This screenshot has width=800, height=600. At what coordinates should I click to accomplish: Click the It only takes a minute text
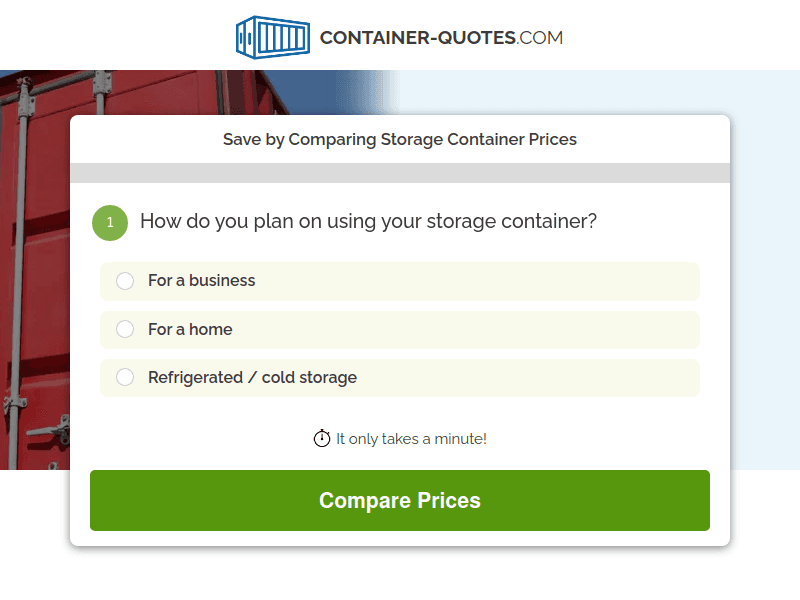click(x=410, y=438)
